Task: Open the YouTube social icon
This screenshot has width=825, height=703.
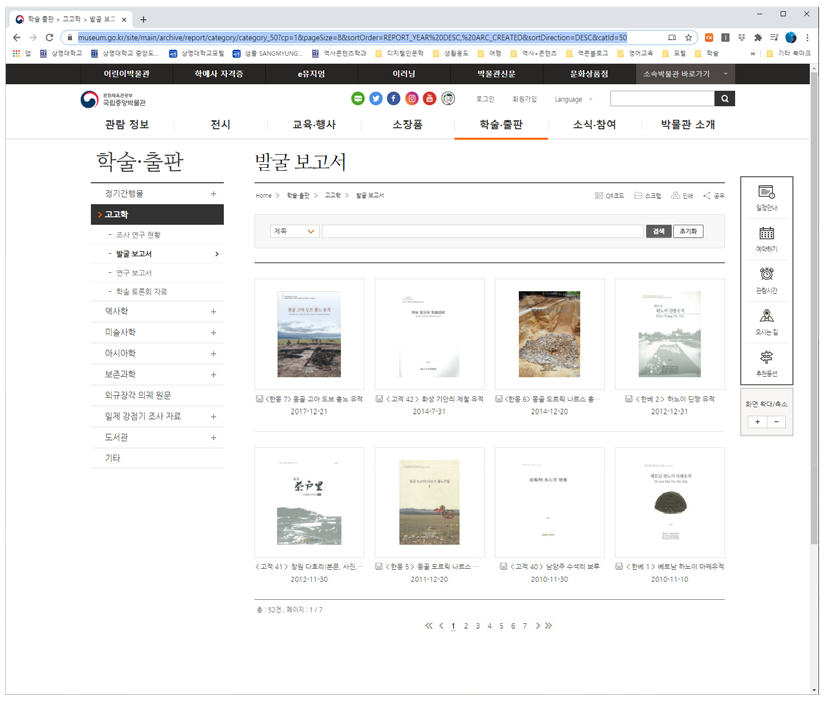Action: point(430,98)
